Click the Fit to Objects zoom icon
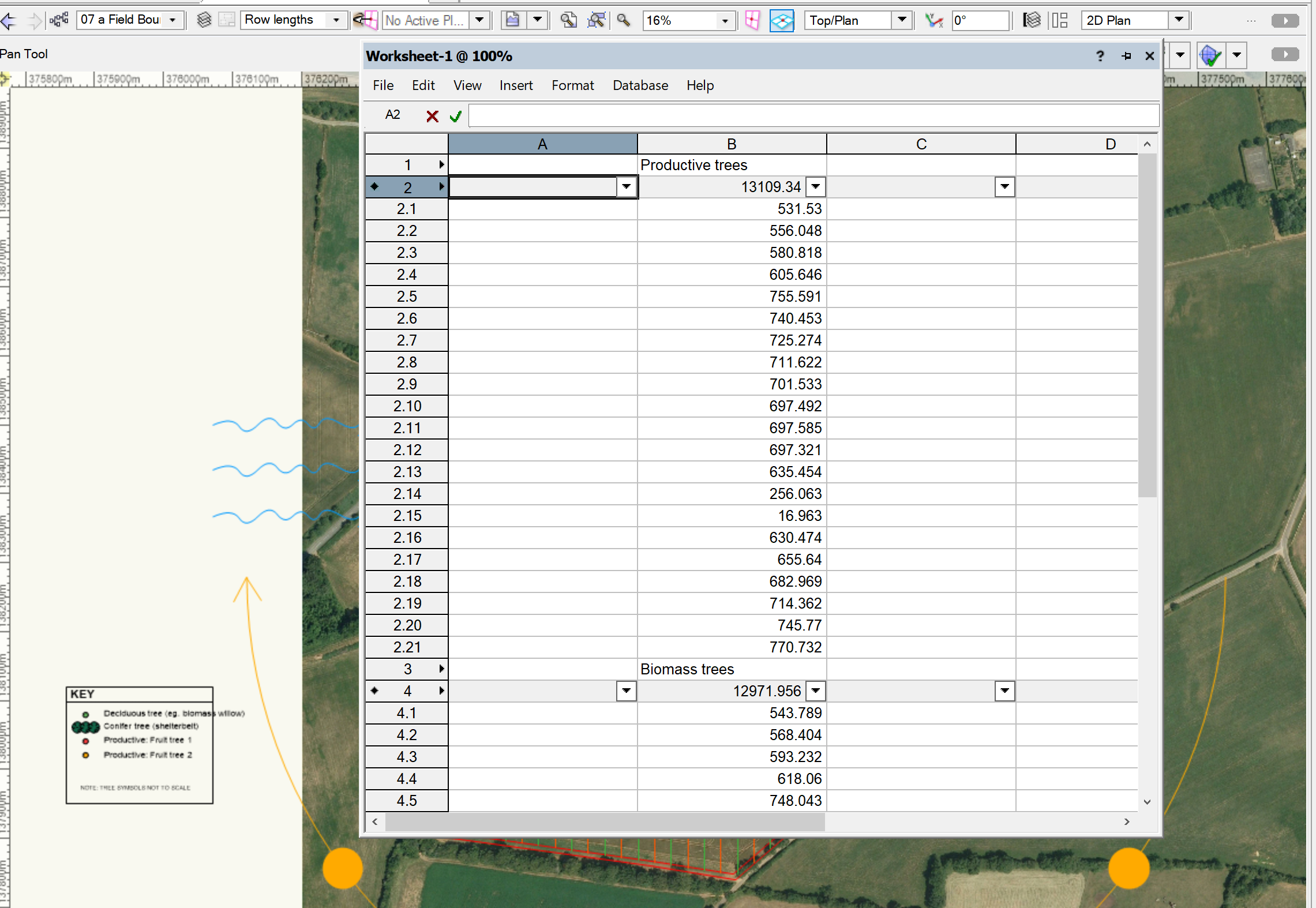This screenshot has width=1316, height=908. [x=596, y=21]
